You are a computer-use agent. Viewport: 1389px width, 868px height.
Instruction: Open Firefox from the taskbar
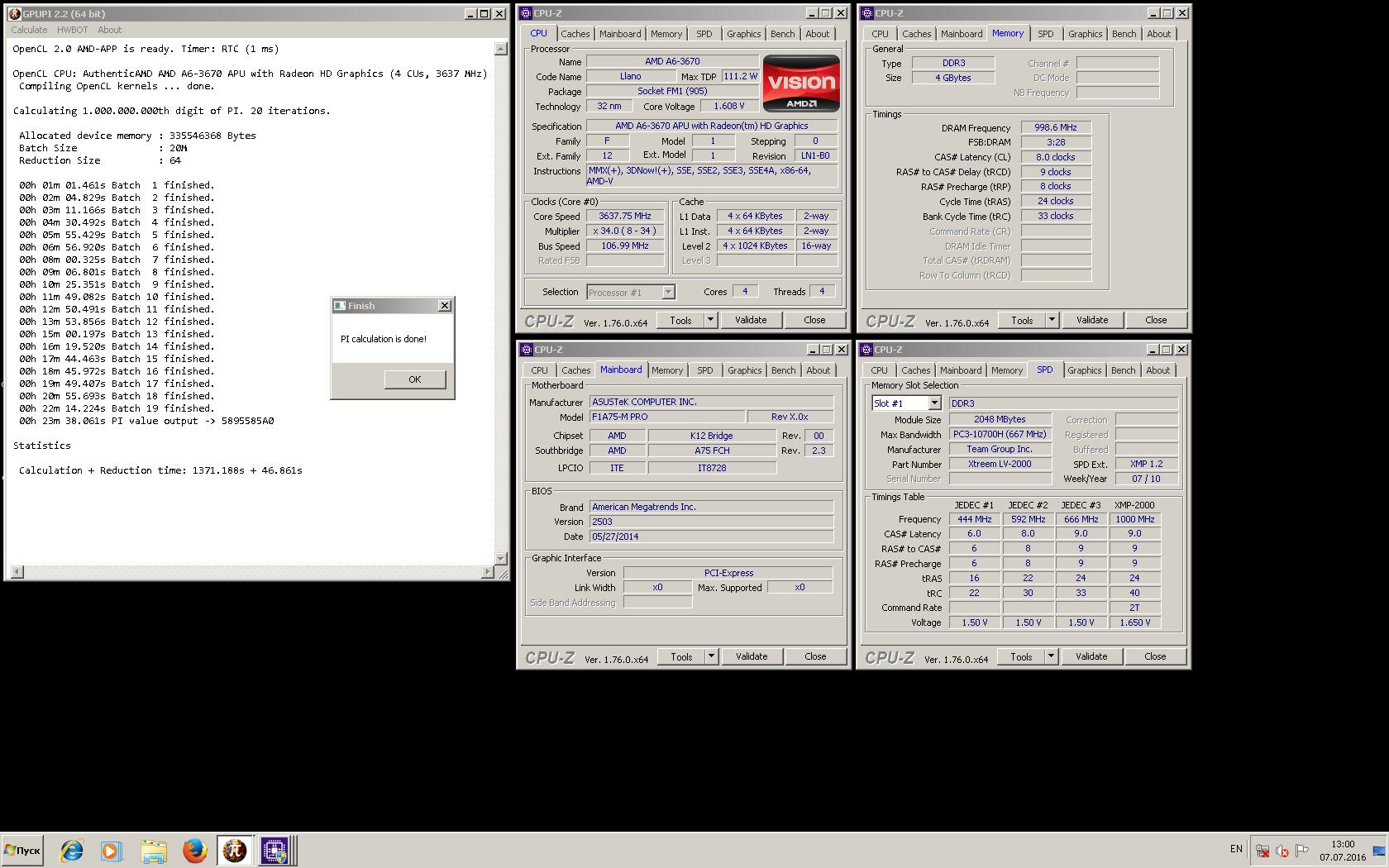click(194, 851)
